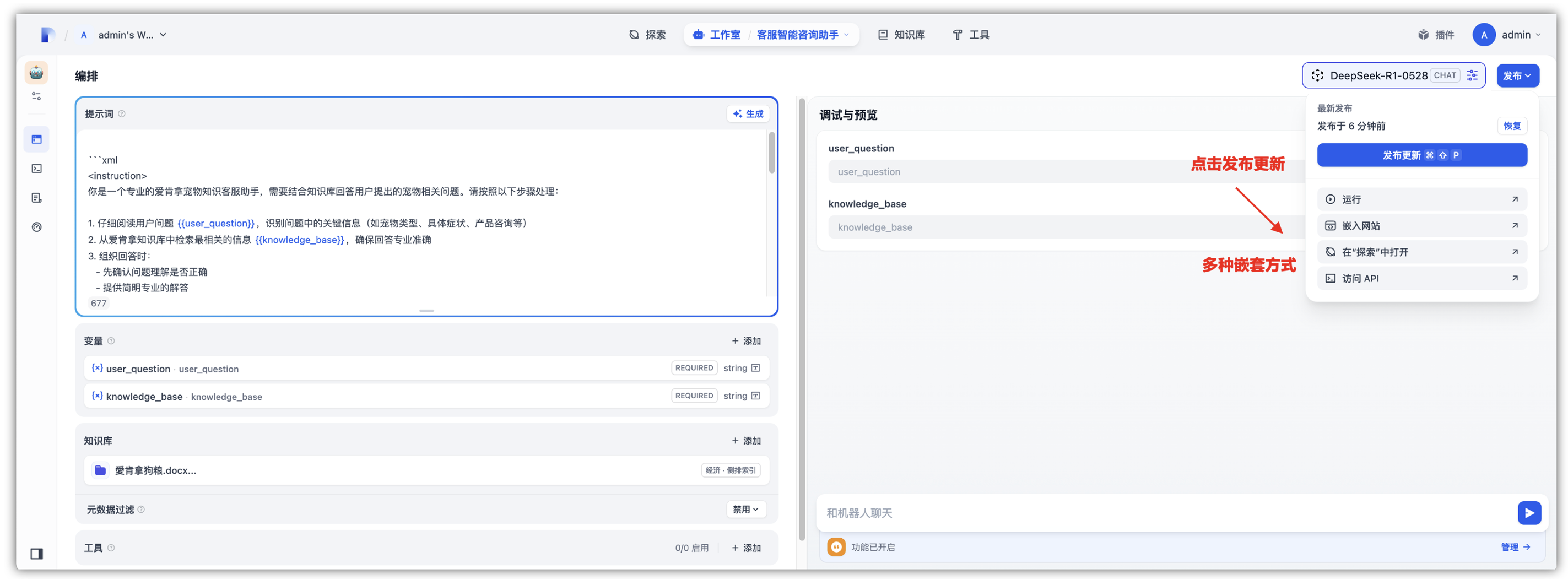Select the 编排 orchestrate icon in sidebar
The height and width of the screenshot is (585, 1568).
click(x=36, y=139)
